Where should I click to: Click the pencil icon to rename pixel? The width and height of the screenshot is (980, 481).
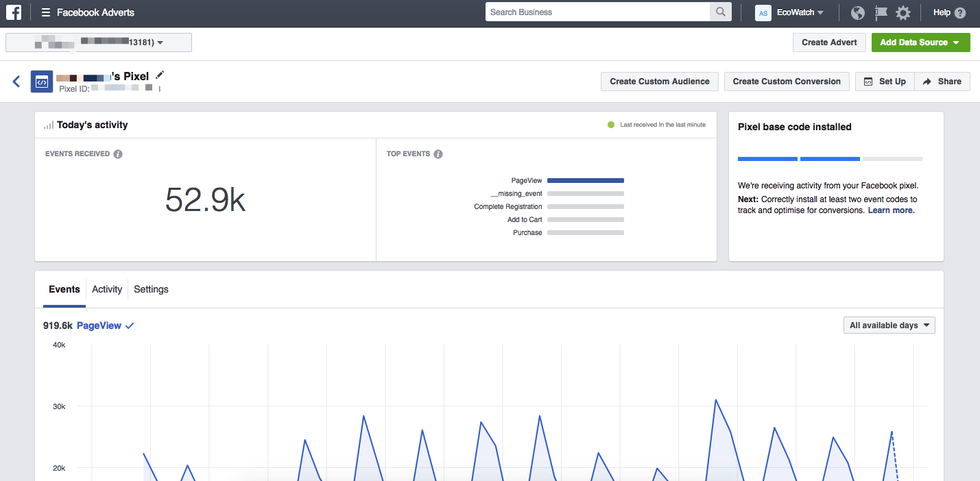[x=160, y=75]
